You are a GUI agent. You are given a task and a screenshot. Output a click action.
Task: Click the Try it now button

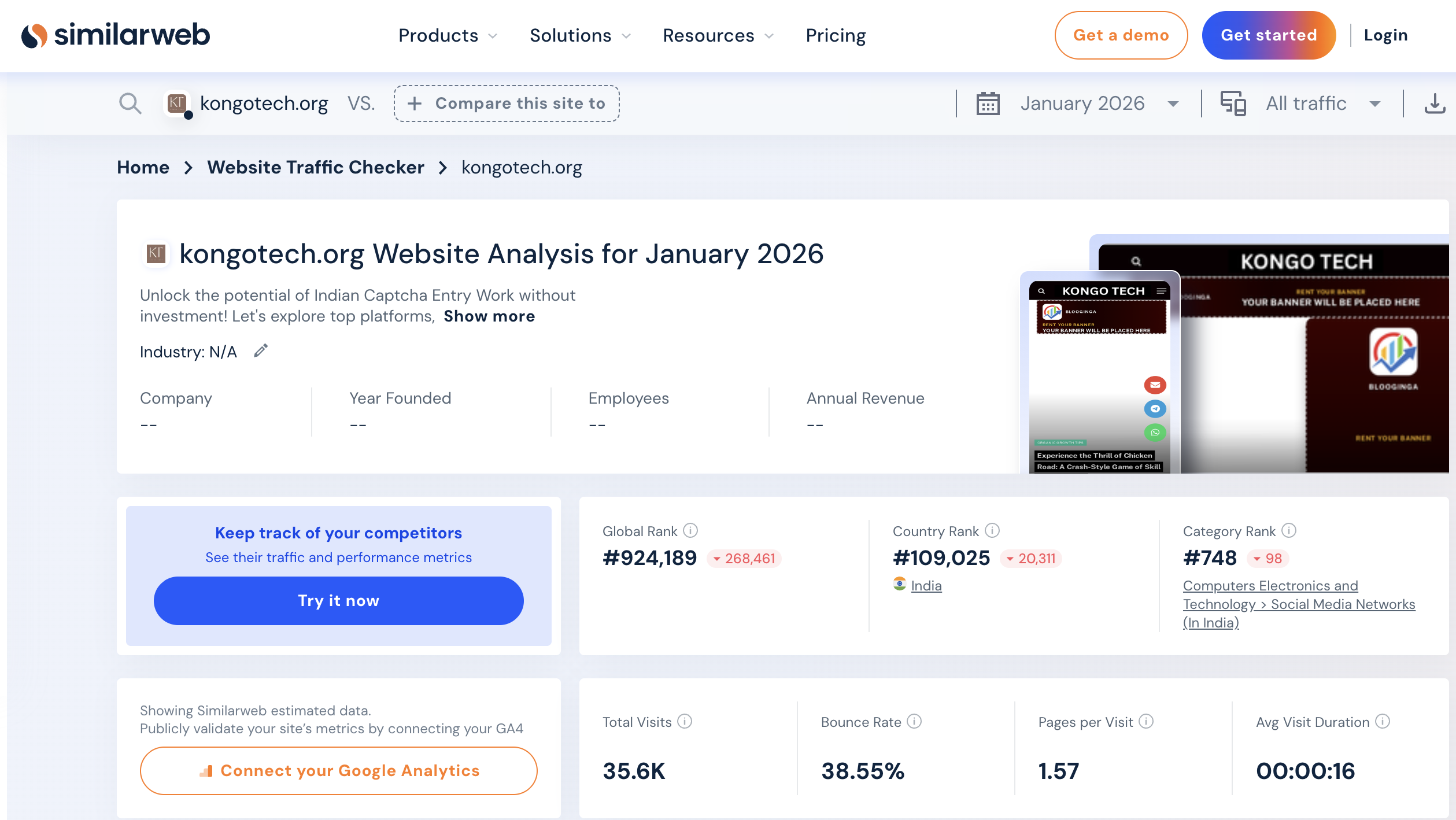click(338, 600)
